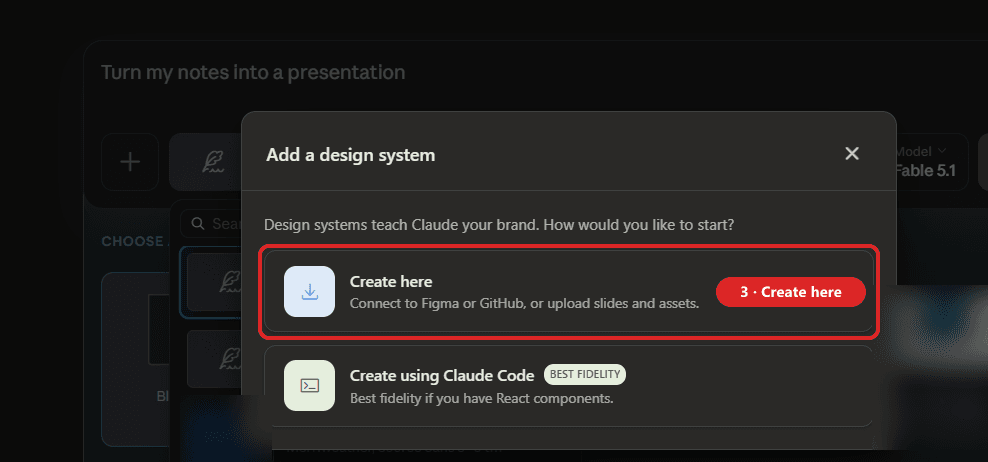Choose Create using Claude Code option
The width and height of the screenshot is (988, 462).
pyautogui.click(x=569, y=386)
